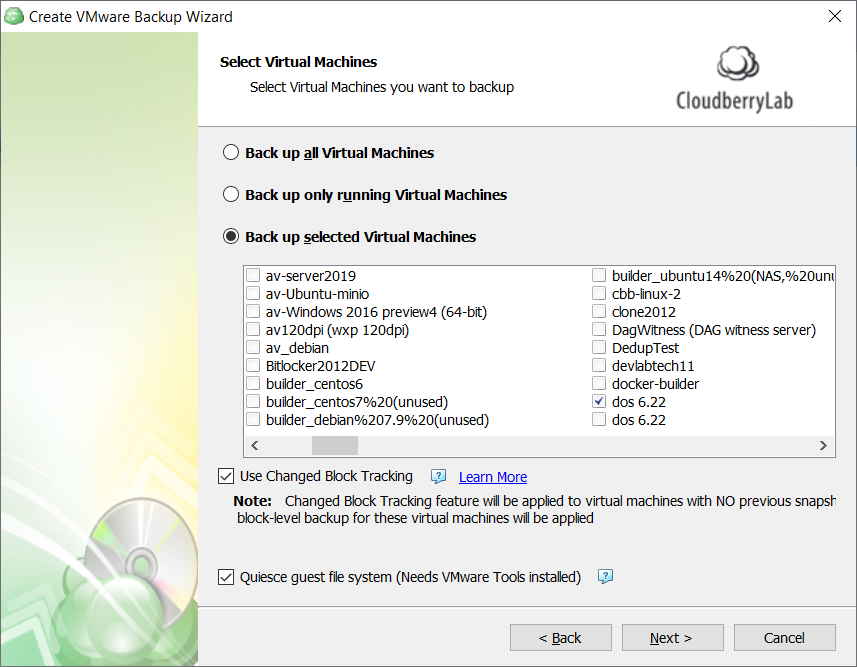Click the help icon beside Changed Block Tracking
Image resolution: width=857 pixels, height=667 pixels.
438,477
